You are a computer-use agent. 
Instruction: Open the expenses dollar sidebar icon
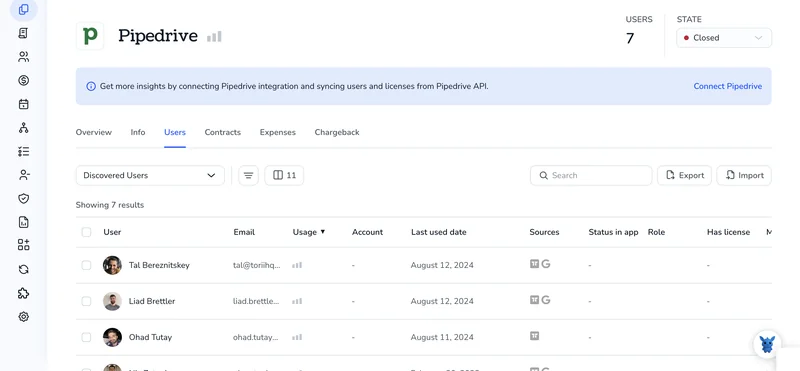coord(23,80)
